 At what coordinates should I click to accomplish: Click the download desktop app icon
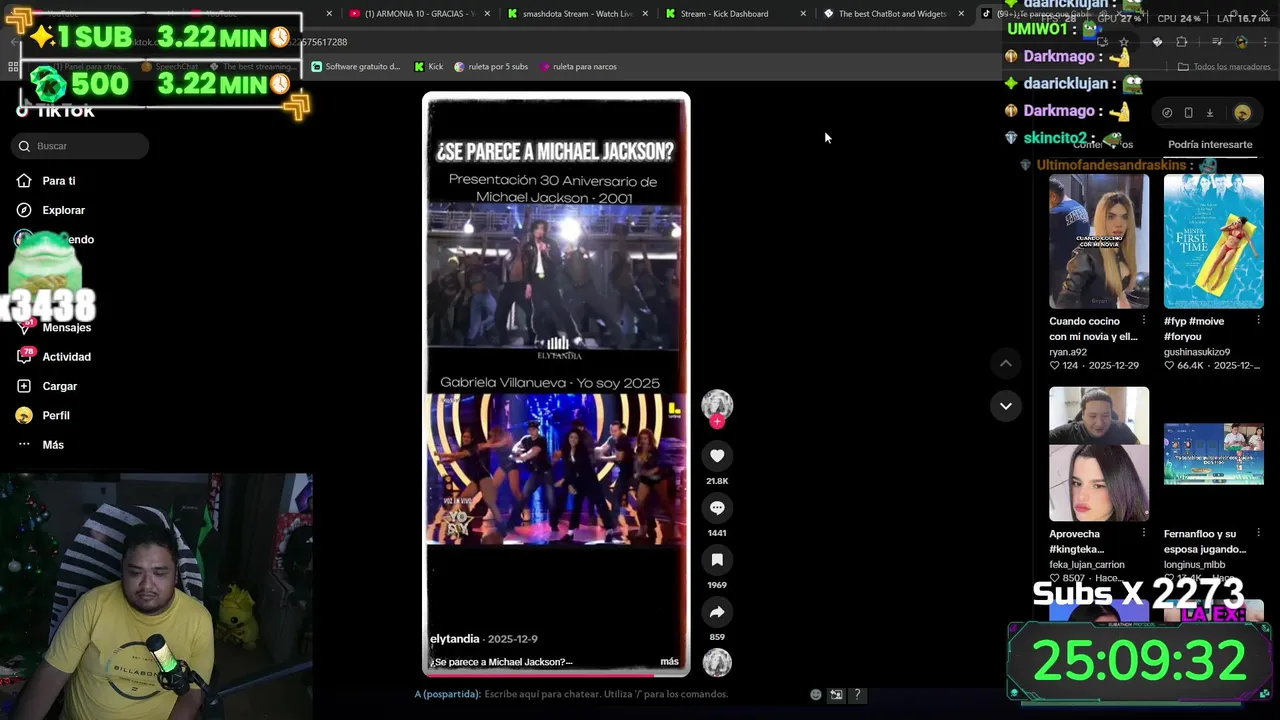tap(1209, 113)
